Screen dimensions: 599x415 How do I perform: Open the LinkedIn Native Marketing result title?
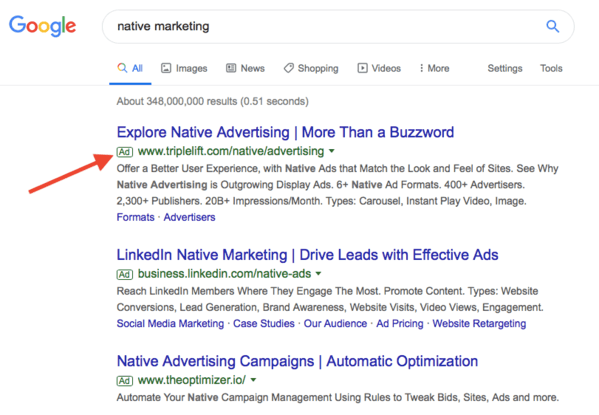tap(308, 255)
